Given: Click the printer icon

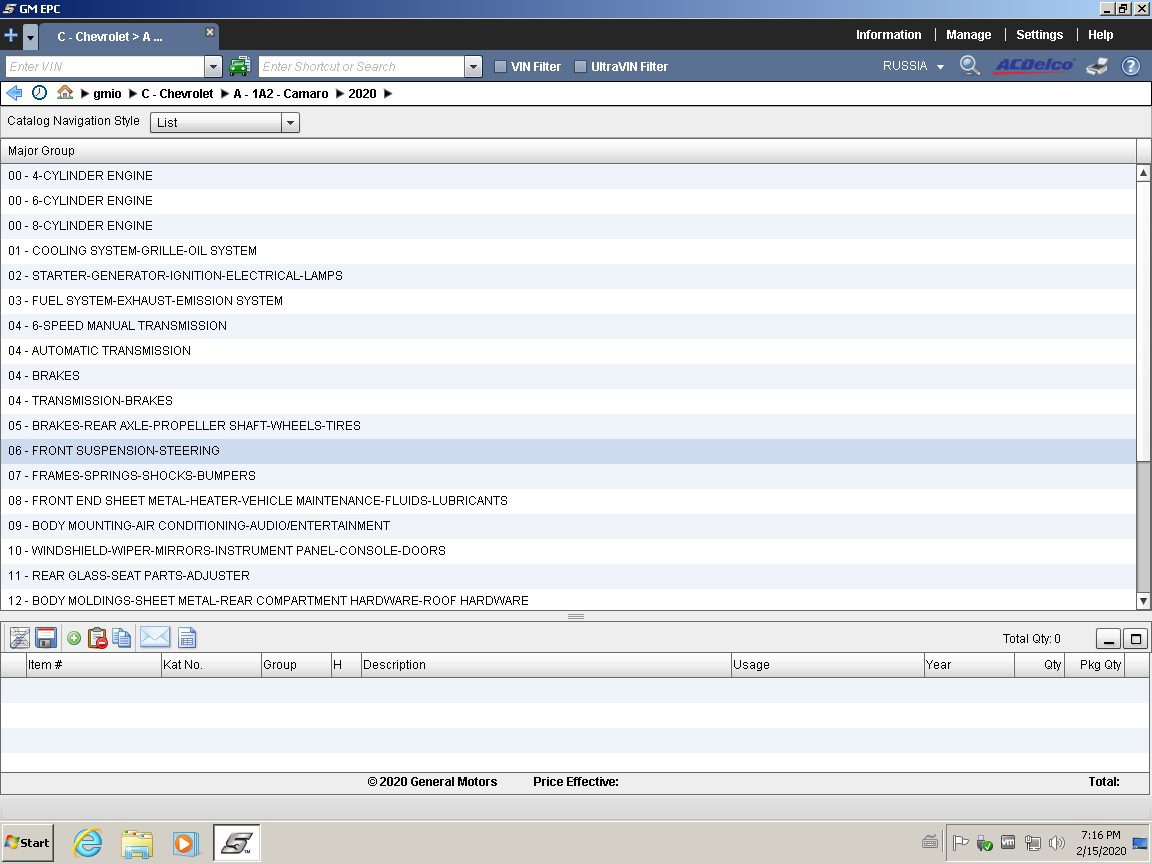Looking at the screenshot, I should point(1098,66).
